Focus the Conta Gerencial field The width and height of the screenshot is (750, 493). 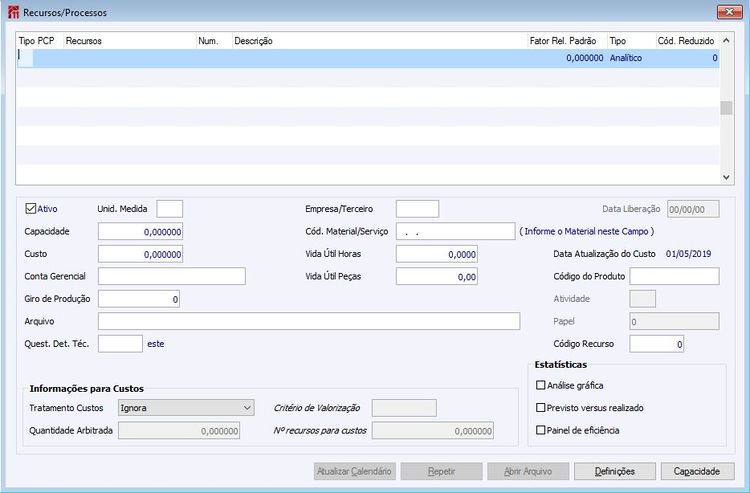point(171,276)
